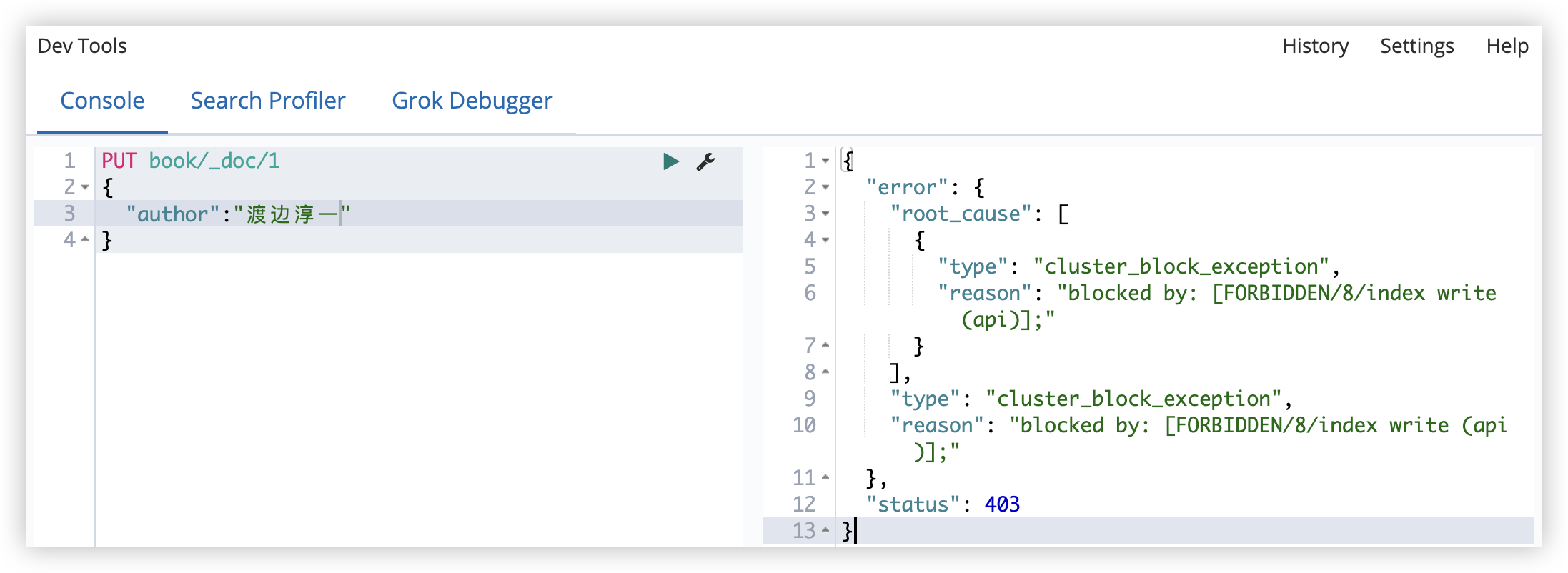1568x573 pixels.
Task: Click fold marker at response line 8
Action: pyautogui.click(x=825, y=372)
